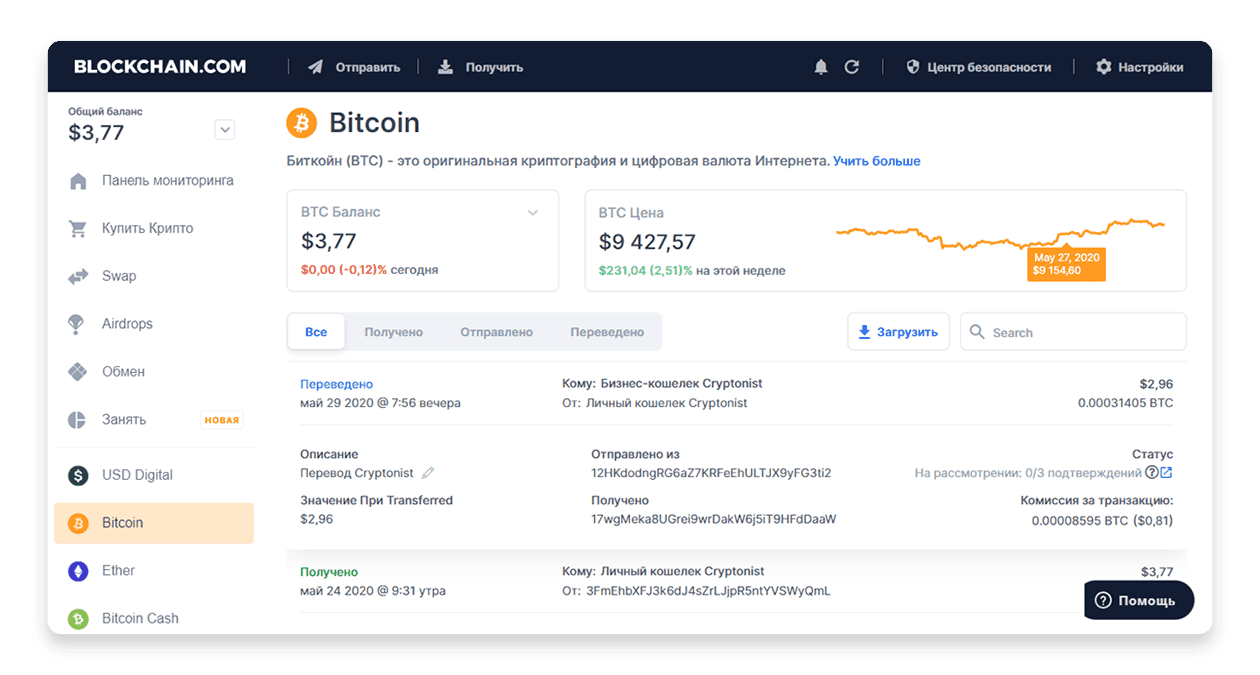Click the May 27, 2020 chart tooltip
Viewport: 1260px width, 675px height.
click(1066, 264)
